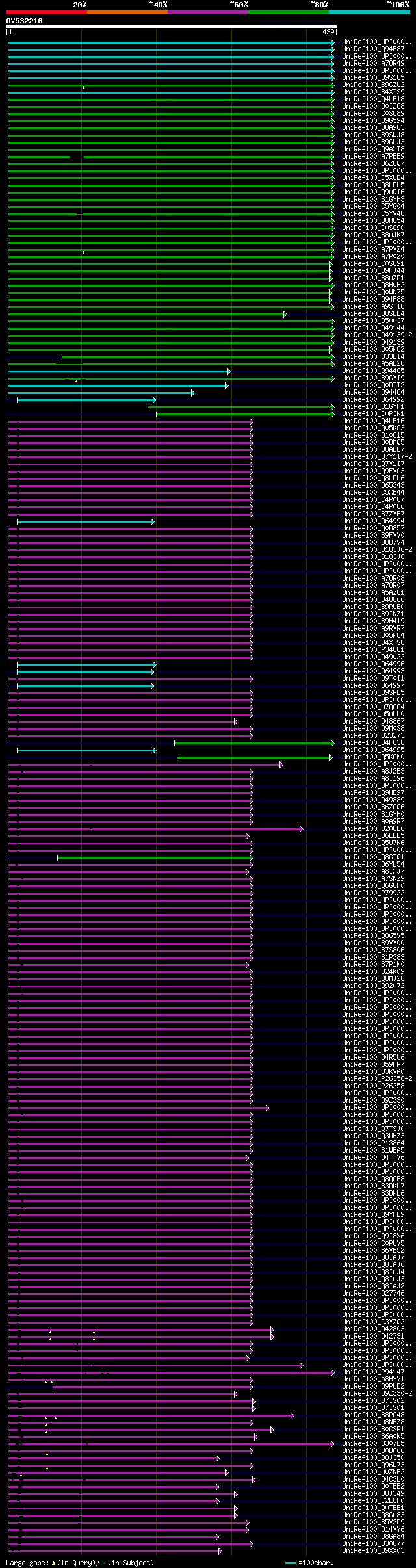Select the UniRef100_B9H419 label
This screenshot has width=416, height=1568.
pyautogui.click(x=373, y=621)
